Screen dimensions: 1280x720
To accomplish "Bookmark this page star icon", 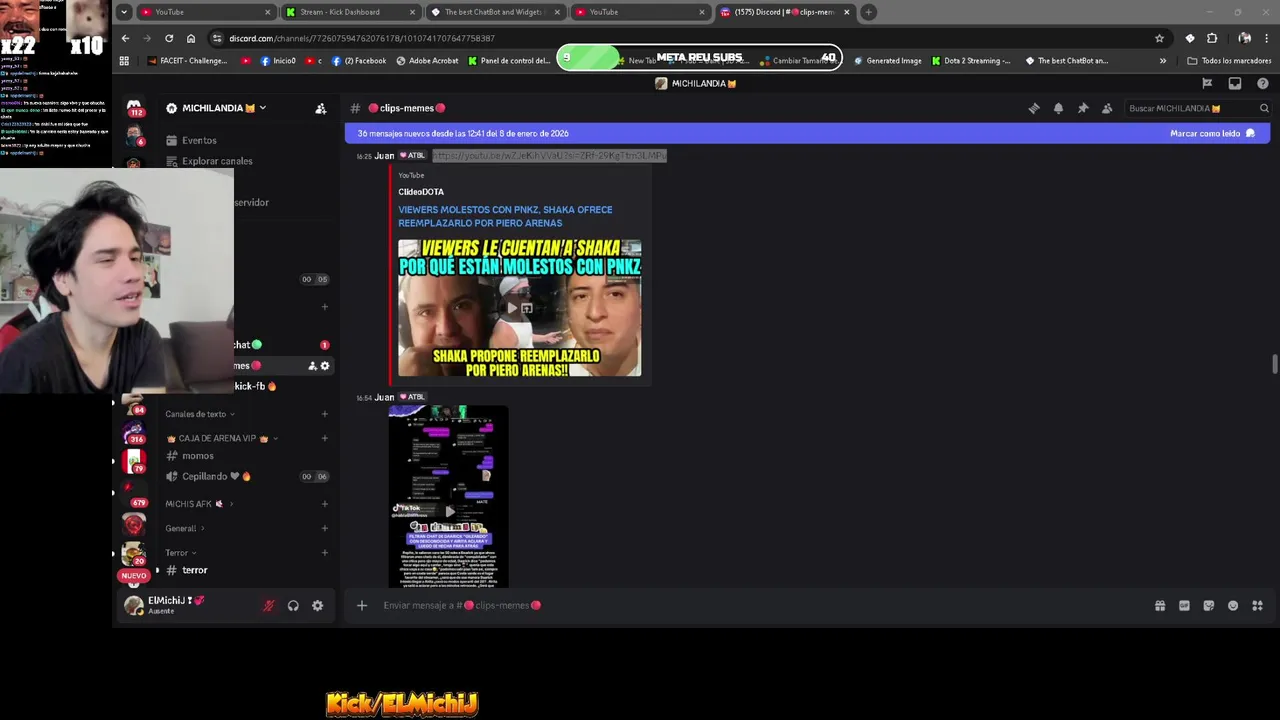I will click(x=1159, y=38).
